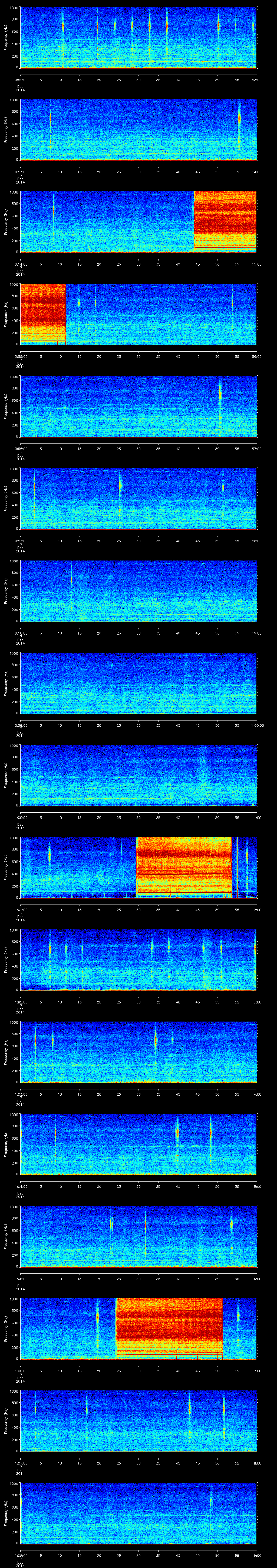Click the 0:52:00 start time label
The width and height of the screenshot is (277, 1568).
click(20, 79)
